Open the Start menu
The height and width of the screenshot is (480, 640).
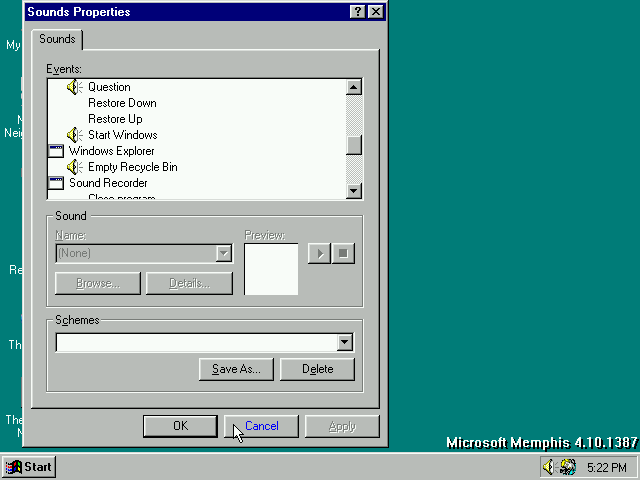pos(29,467)
